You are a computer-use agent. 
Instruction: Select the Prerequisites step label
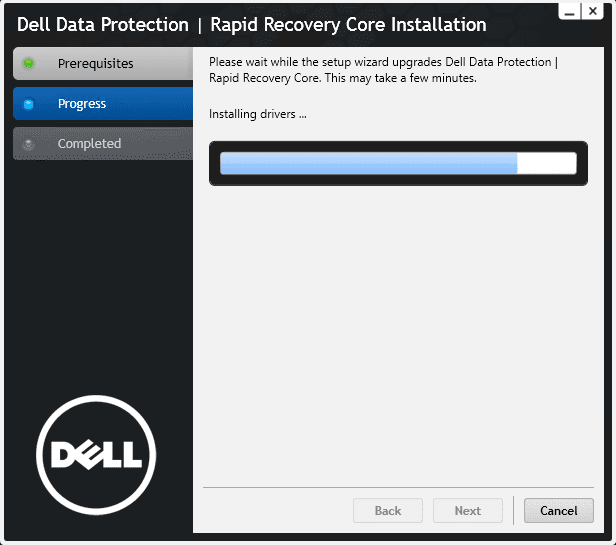tap(95, 64)
